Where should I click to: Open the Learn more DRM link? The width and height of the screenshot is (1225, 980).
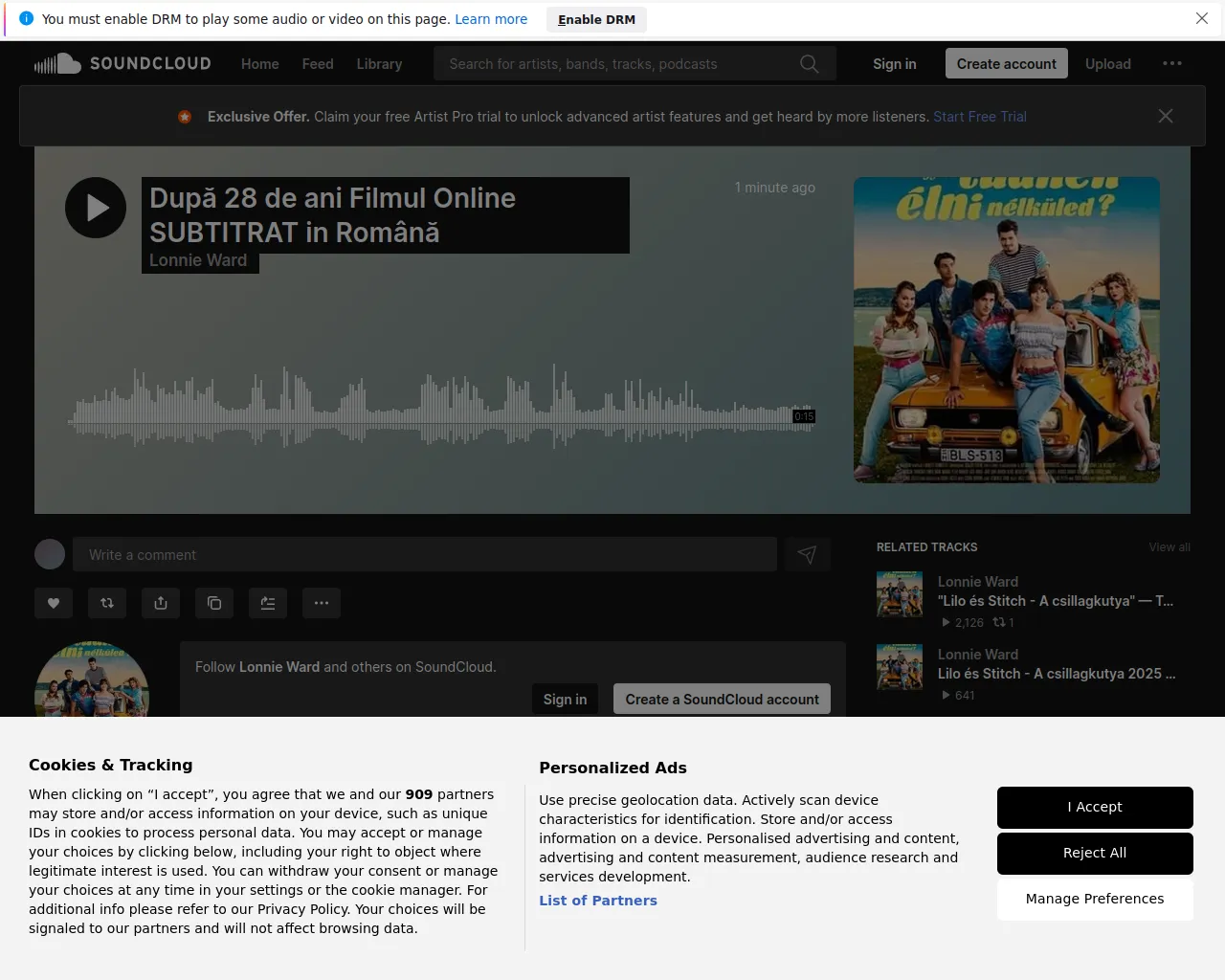(491, 19)
